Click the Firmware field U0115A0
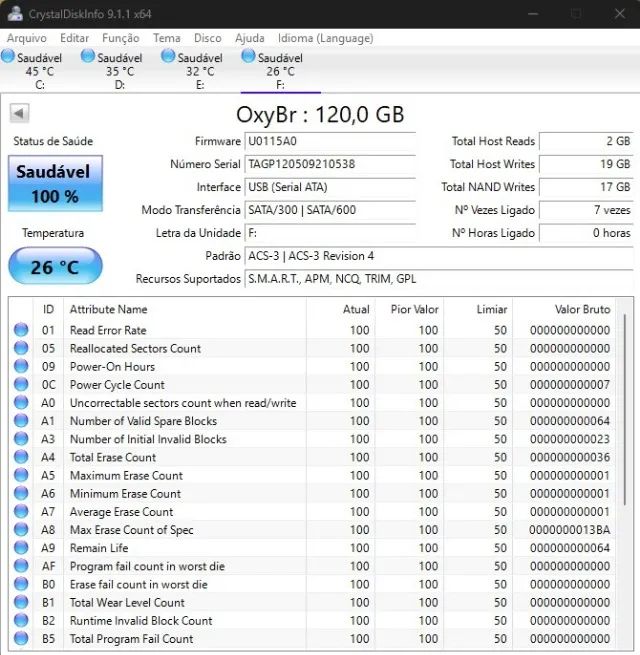640x655 pixels. pyautogui.click(x=330, y=141)
